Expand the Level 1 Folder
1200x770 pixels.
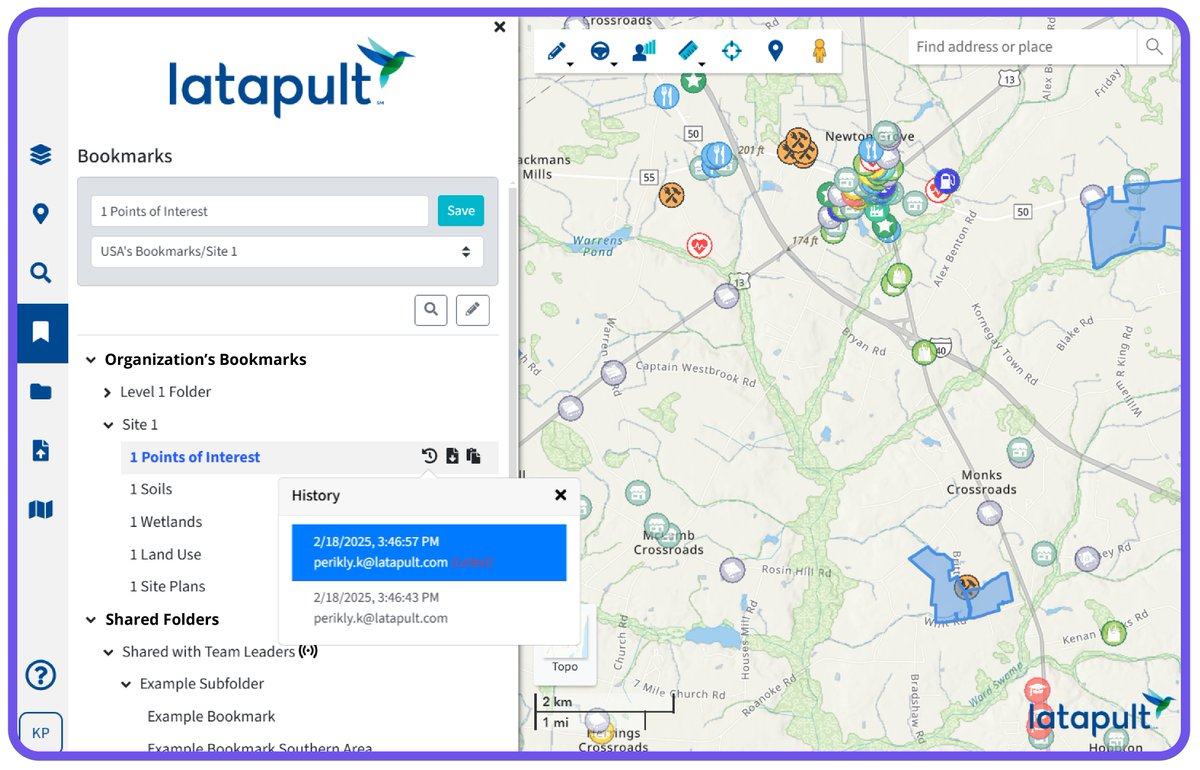[x=108, y=392]
